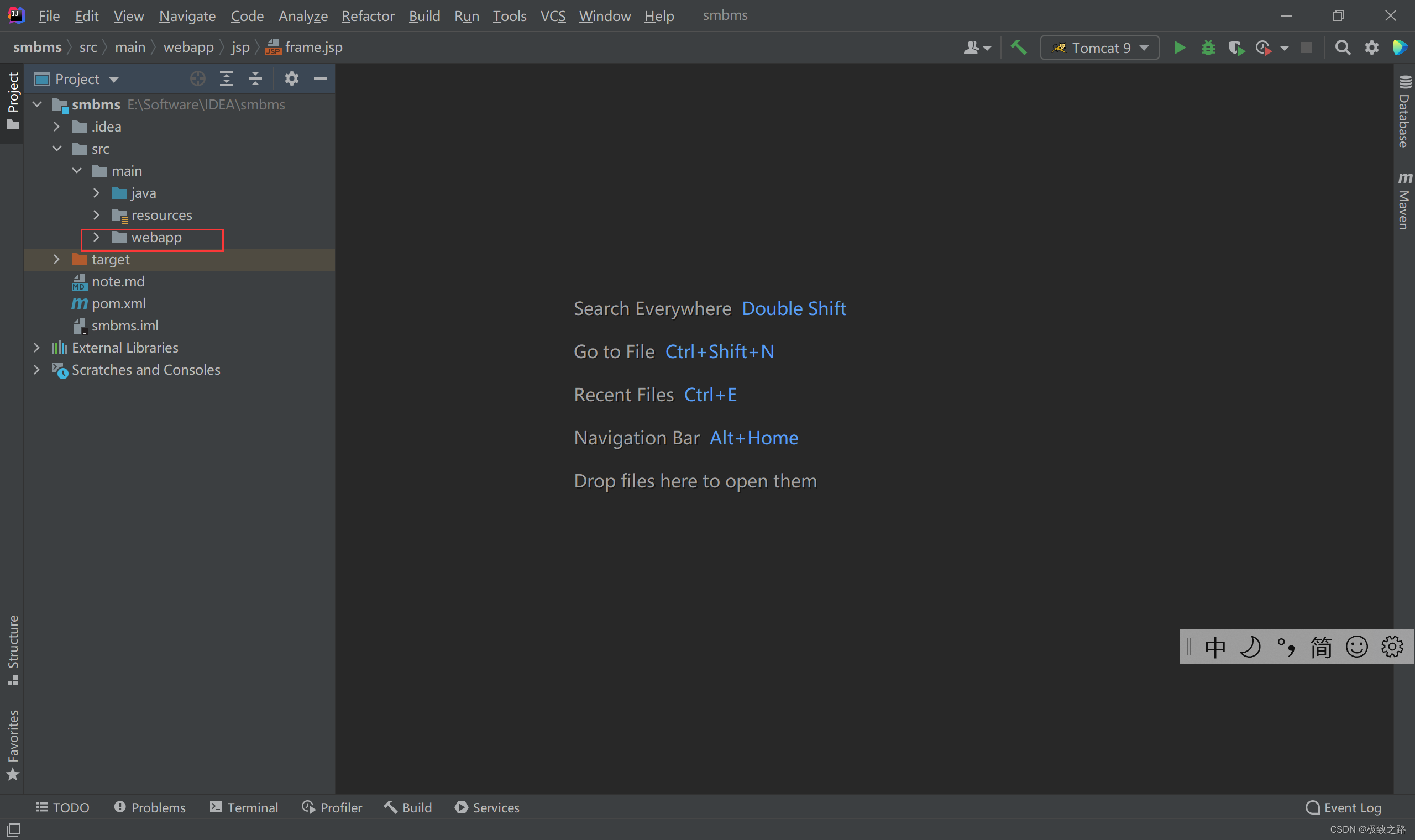Viewport: 1415px width, 840px height.
Task: Select note.md in project tree
Action: pyautogui.click(x=118, y=281)
